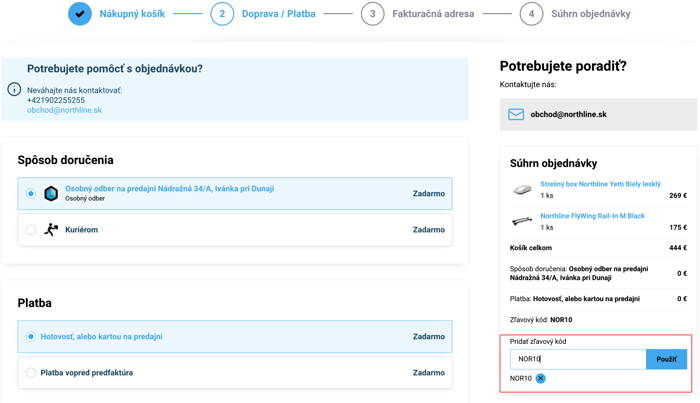Click the running courier icon
700x403 pixels.
pyautogui.click(x=51, y=230)
